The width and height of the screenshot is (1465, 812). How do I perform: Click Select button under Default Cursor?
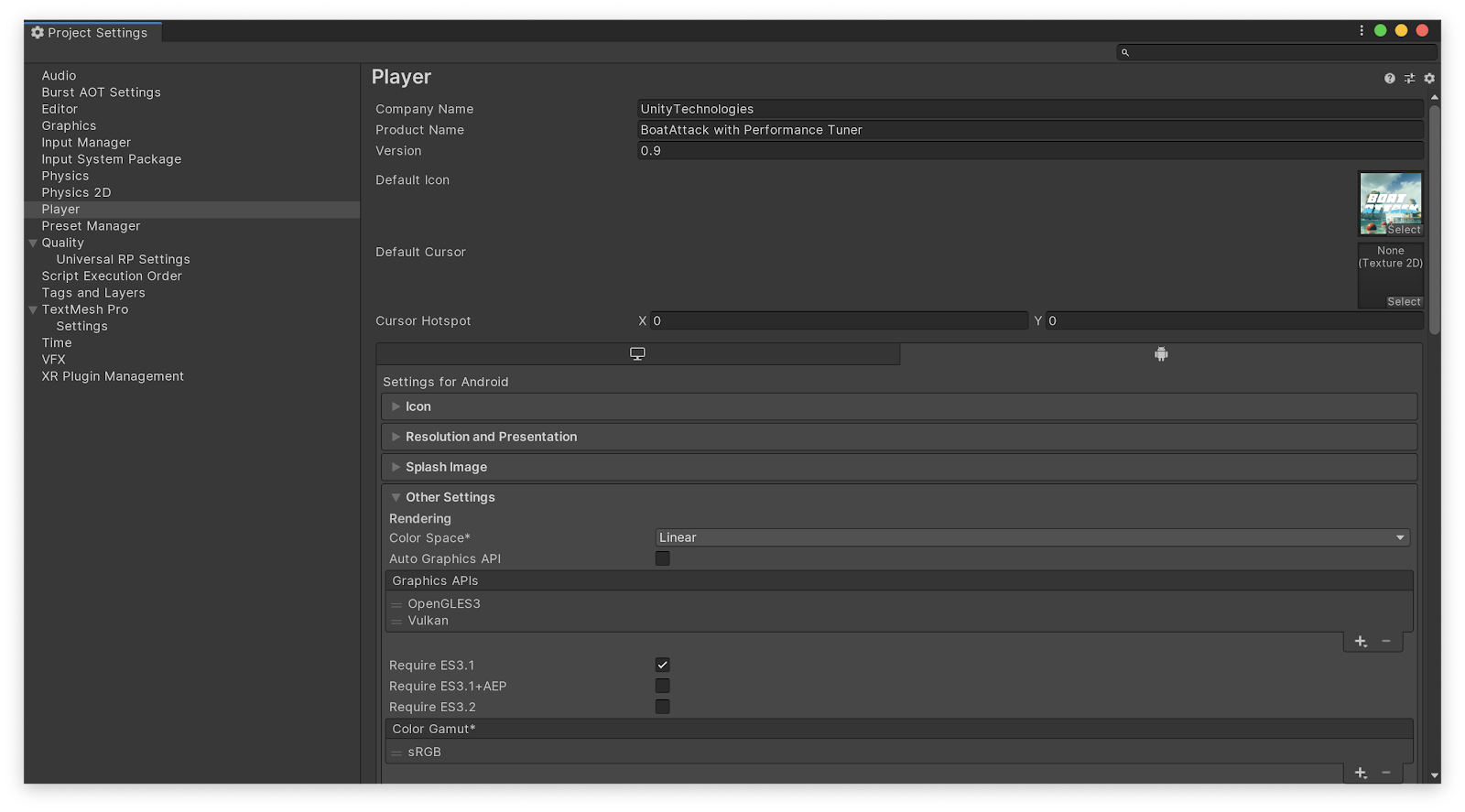(x=1403, y=302)
